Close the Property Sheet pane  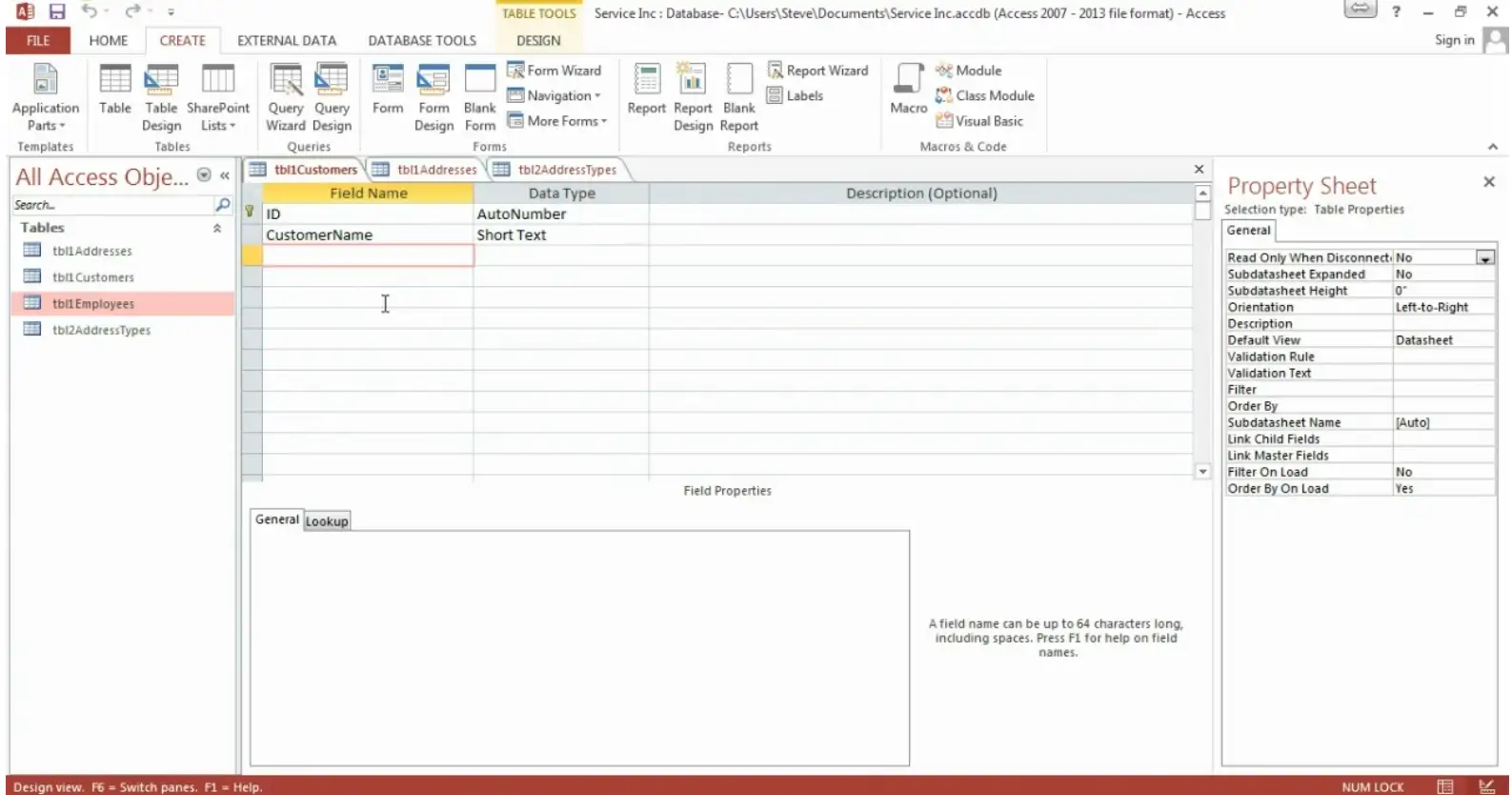click(1488, 182)
